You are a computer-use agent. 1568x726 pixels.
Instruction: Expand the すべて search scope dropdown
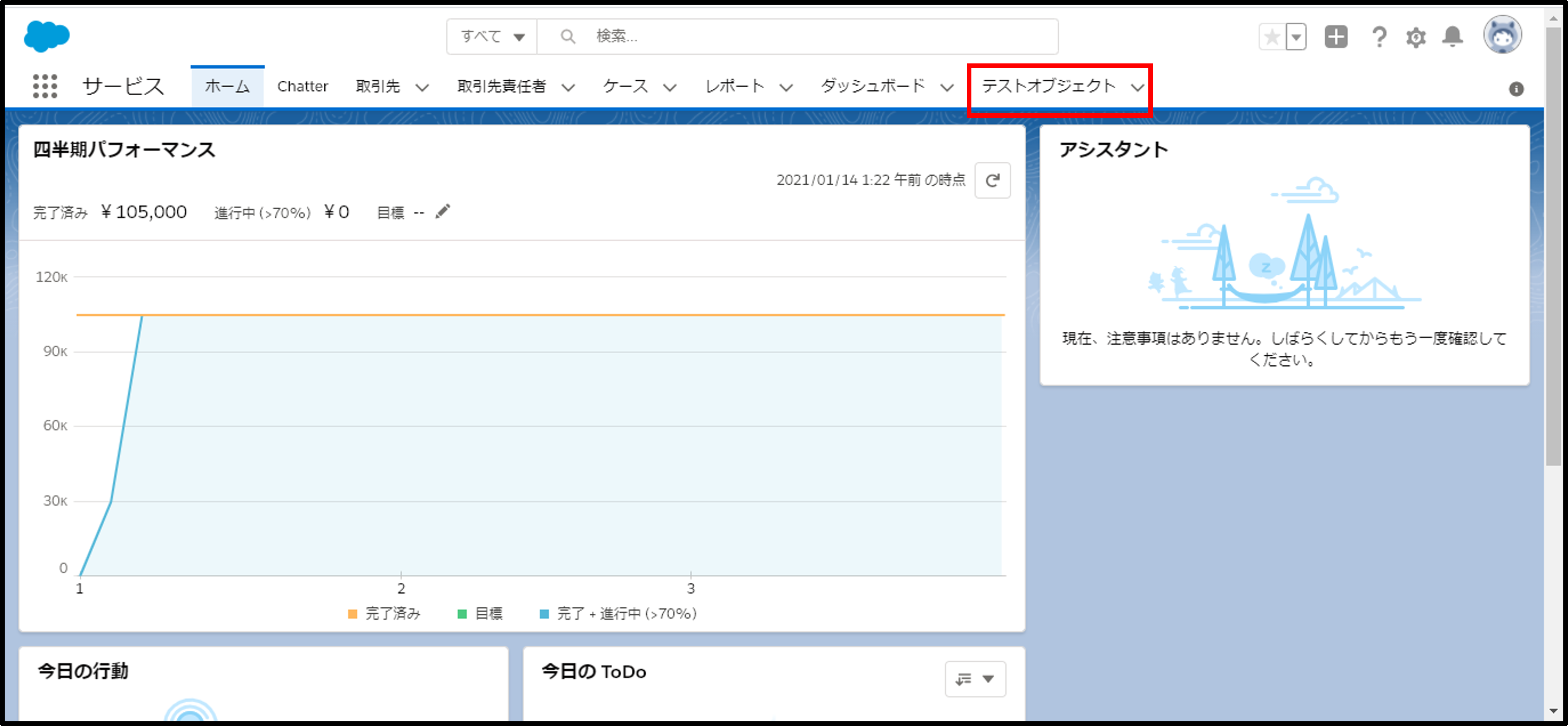(492, 37)
